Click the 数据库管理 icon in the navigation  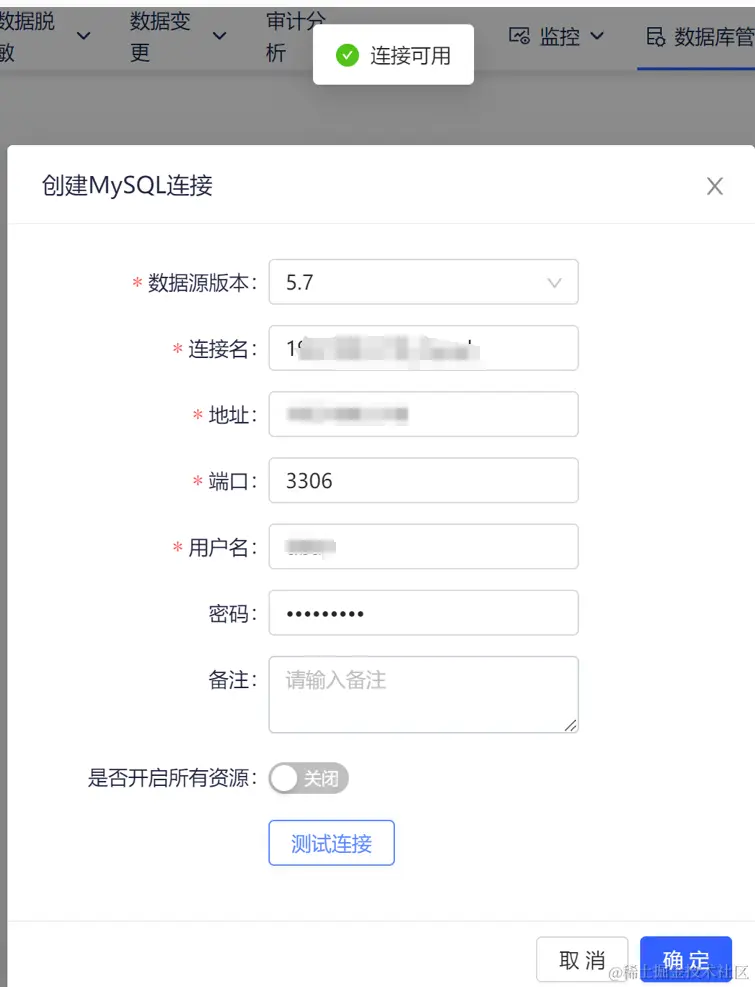click(x=655, y=37)
